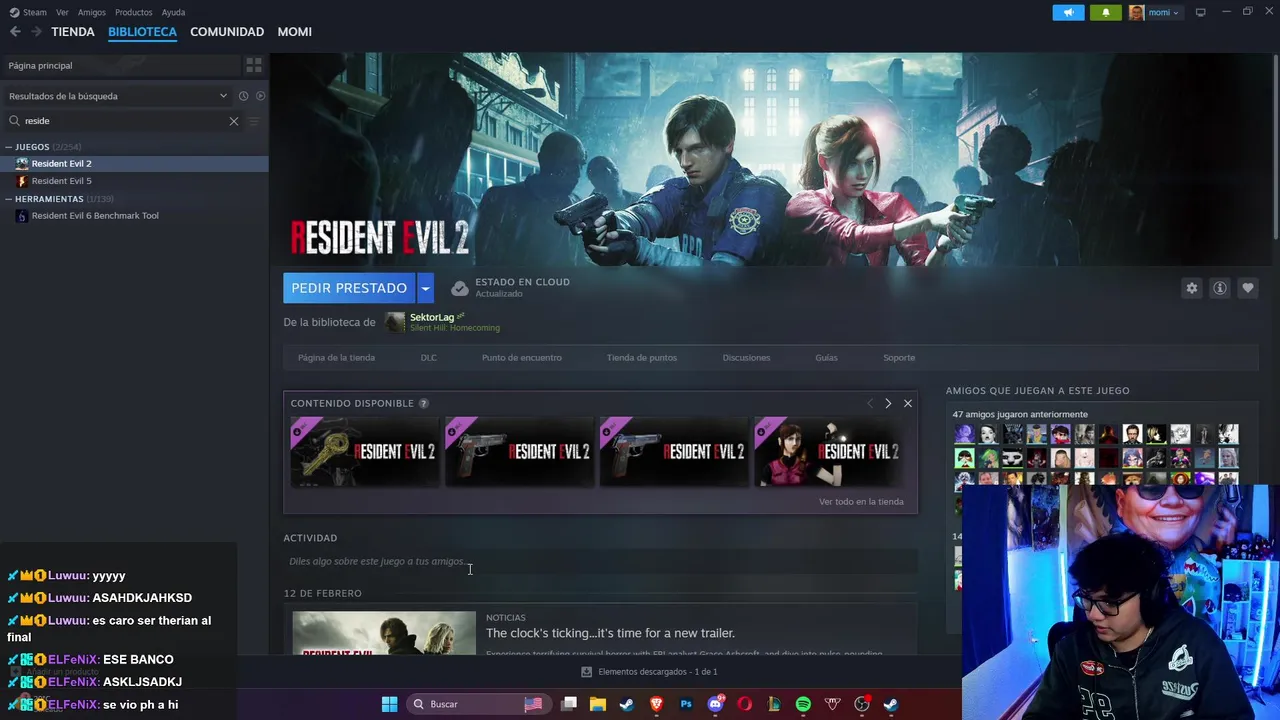Open the Amigos menu
Screen dimensions: 1280x720
pyautogui.click(x=92, y=12)
